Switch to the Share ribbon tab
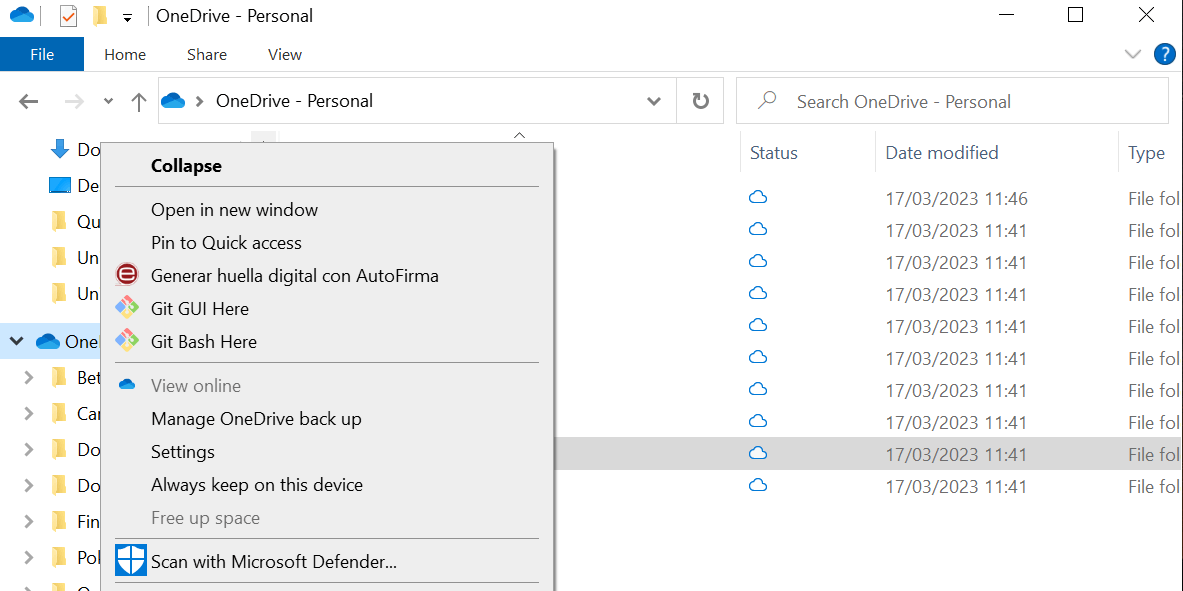This screenshot has height=591, width=1183. (x=207, y=54)
